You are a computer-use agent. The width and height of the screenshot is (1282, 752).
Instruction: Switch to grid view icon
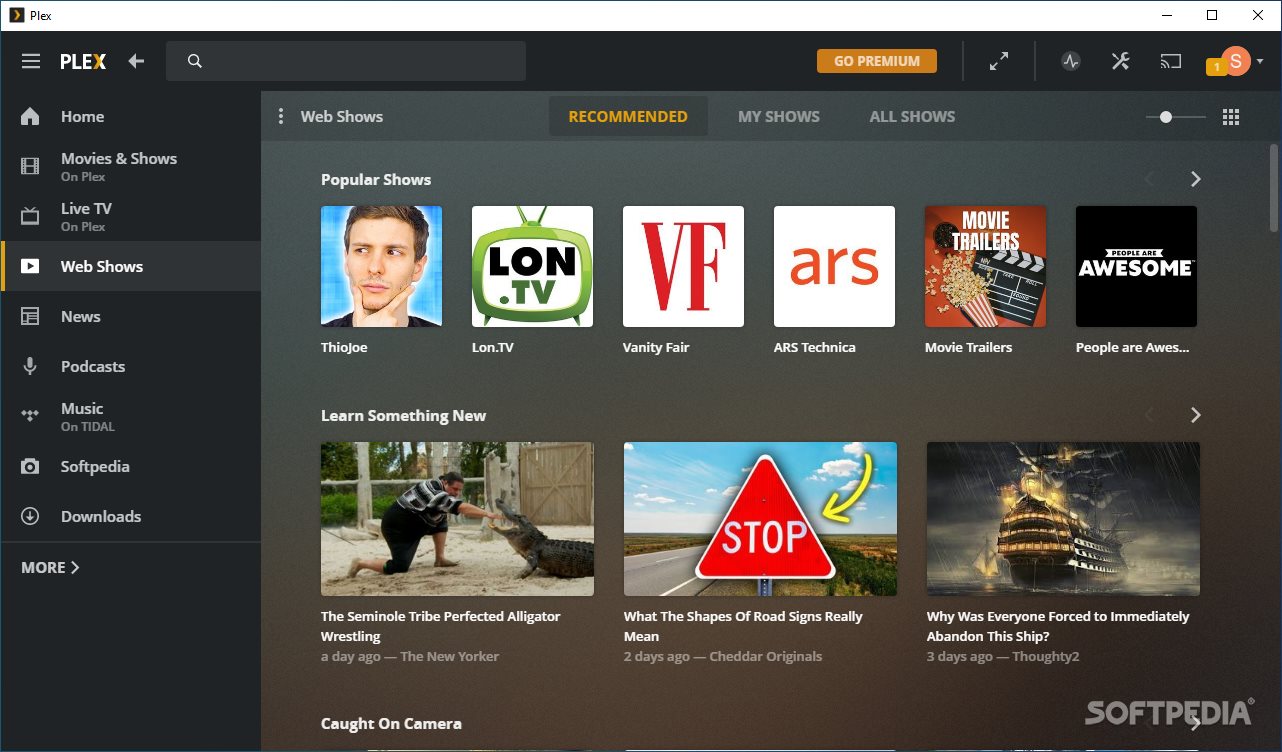click(1231, 117)
